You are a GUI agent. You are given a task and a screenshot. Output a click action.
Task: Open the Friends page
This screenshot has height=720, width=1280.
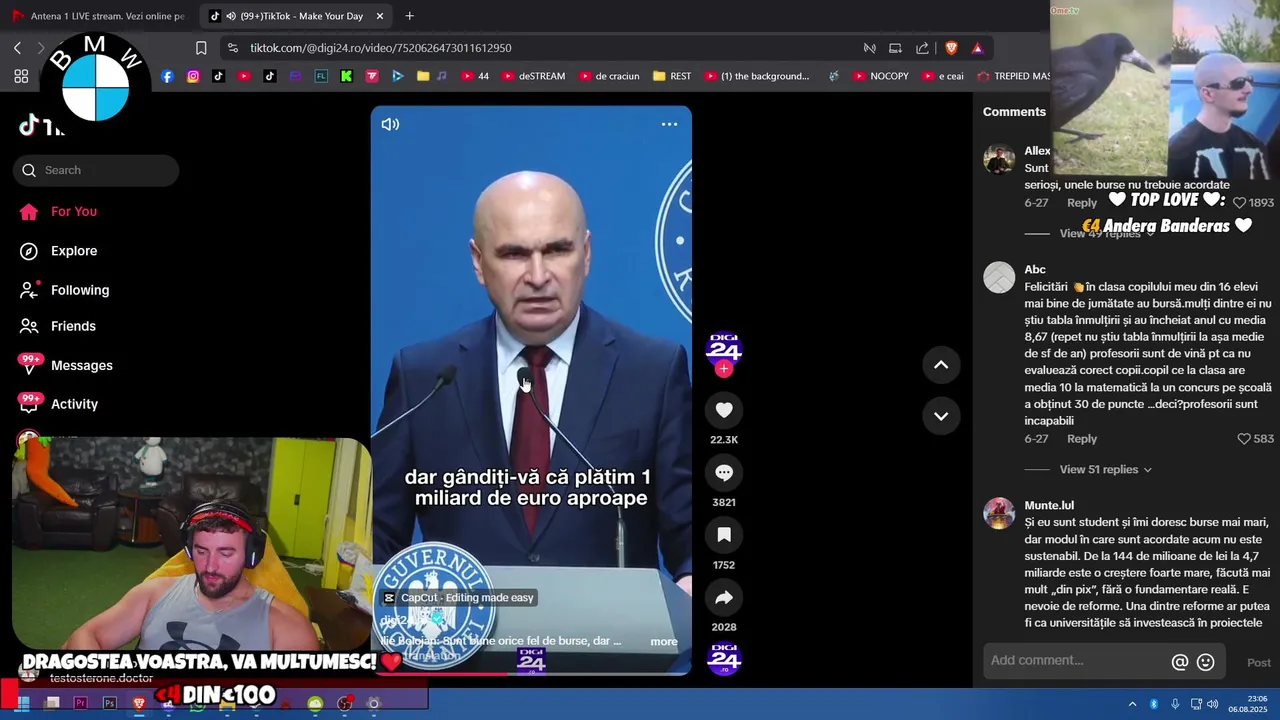(73, 326)
